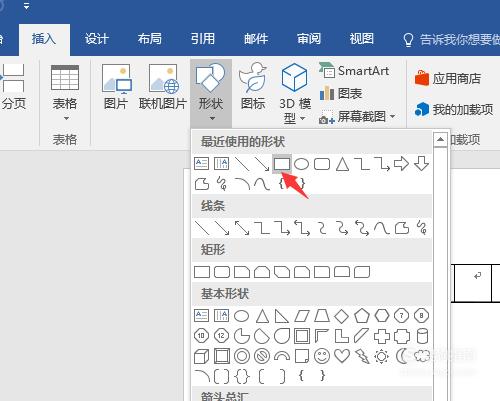Select double-arrow line in 线条 section
Viewport: 500px width, 401px height.
click(x=242, y=228)
